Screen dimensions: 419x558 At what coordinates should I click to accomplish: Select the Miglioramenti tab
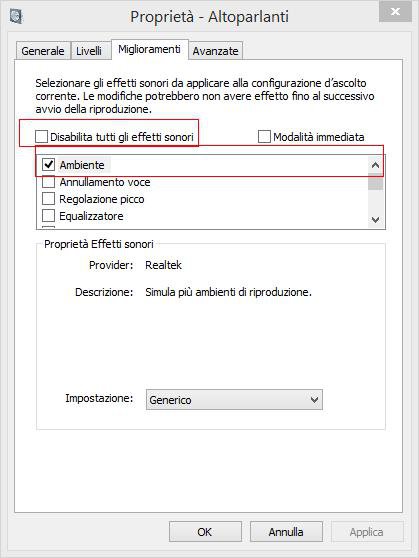[x=149, y=49]
